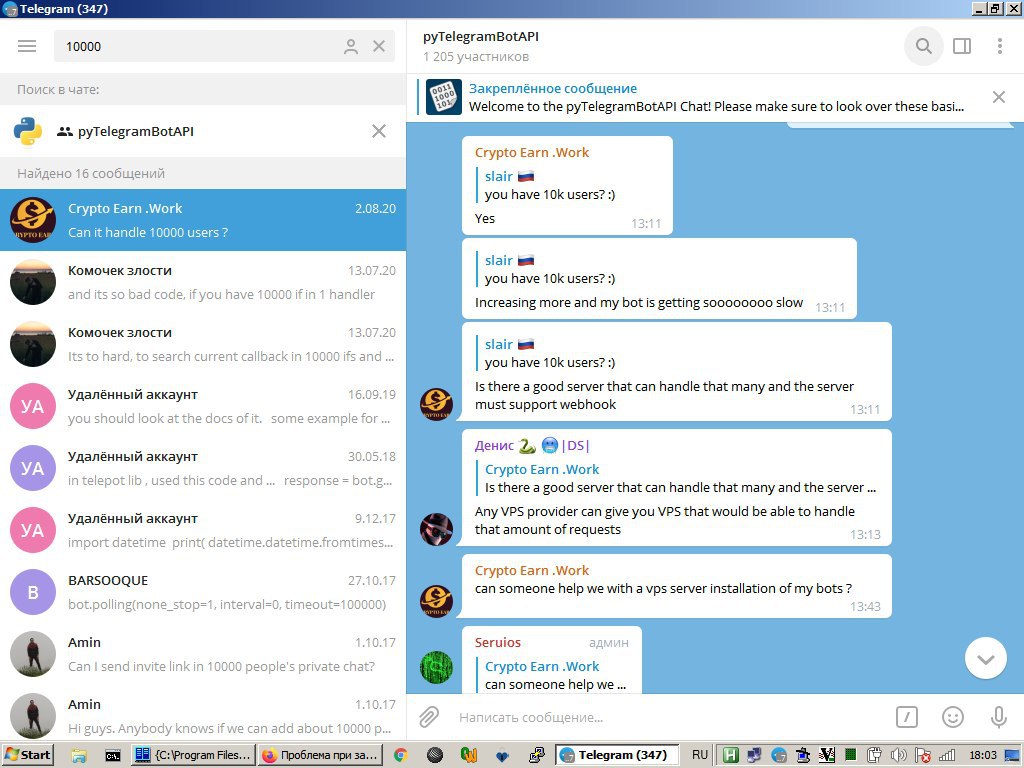This screenshot has height=768, width=1024.
Task: Click the green H tray icon
Action: (731, 756)
